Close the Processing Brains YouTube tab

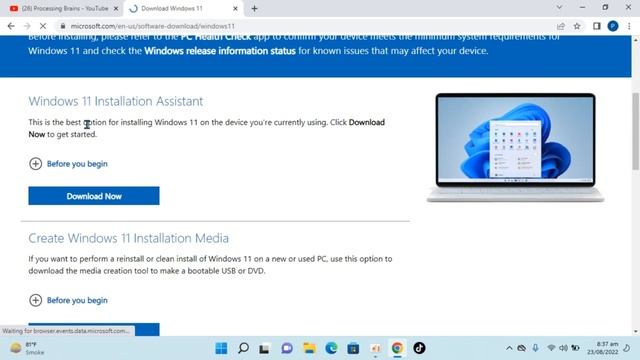(116, 9)
